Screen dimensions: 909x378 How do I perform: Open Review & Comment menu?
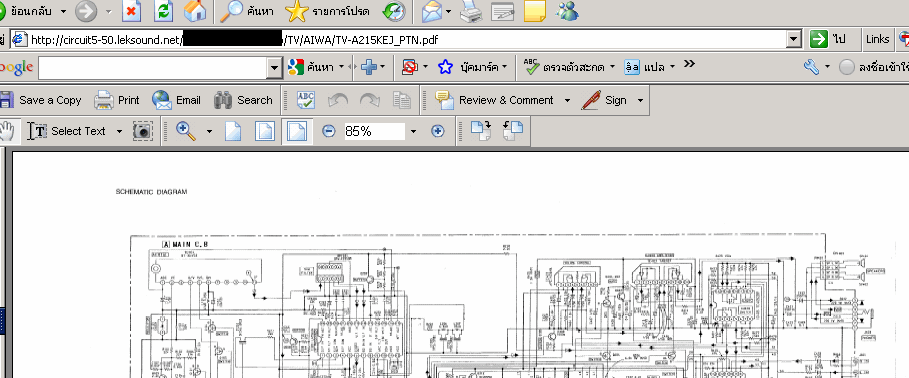[x=495, y=100]
